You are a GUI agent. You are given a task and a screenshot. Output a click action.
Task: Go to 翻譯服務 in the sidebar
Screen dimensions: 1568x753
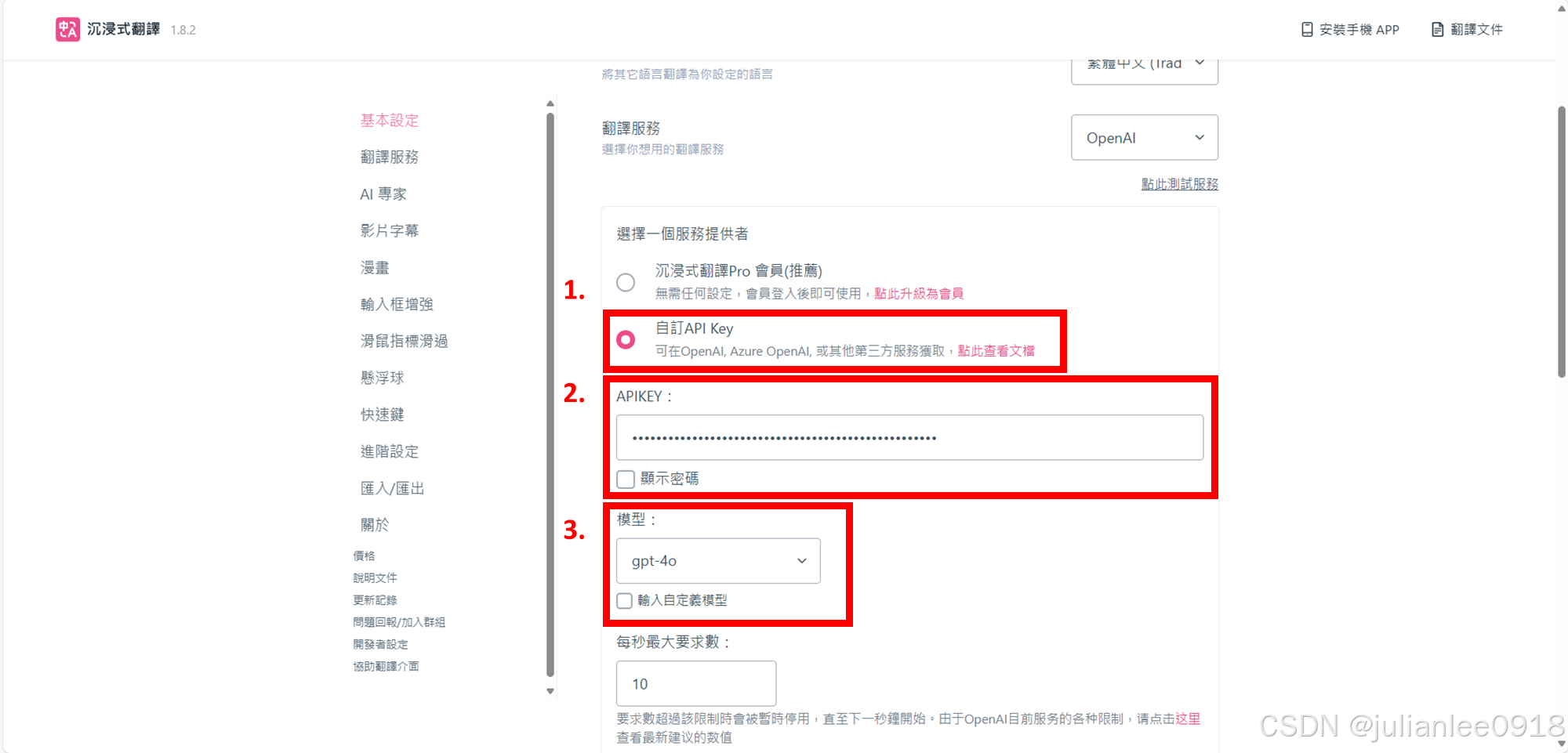[x=390, y=157]
